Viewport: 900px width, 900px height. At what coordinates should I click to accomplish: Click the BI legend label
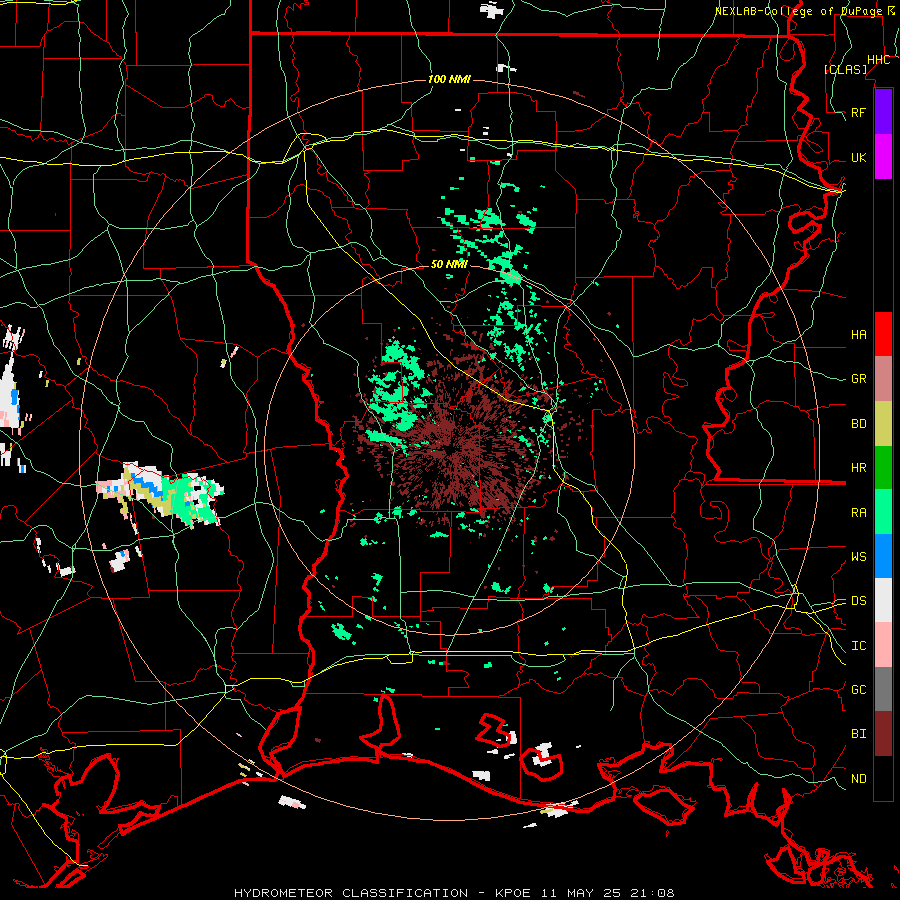(858, 734)
